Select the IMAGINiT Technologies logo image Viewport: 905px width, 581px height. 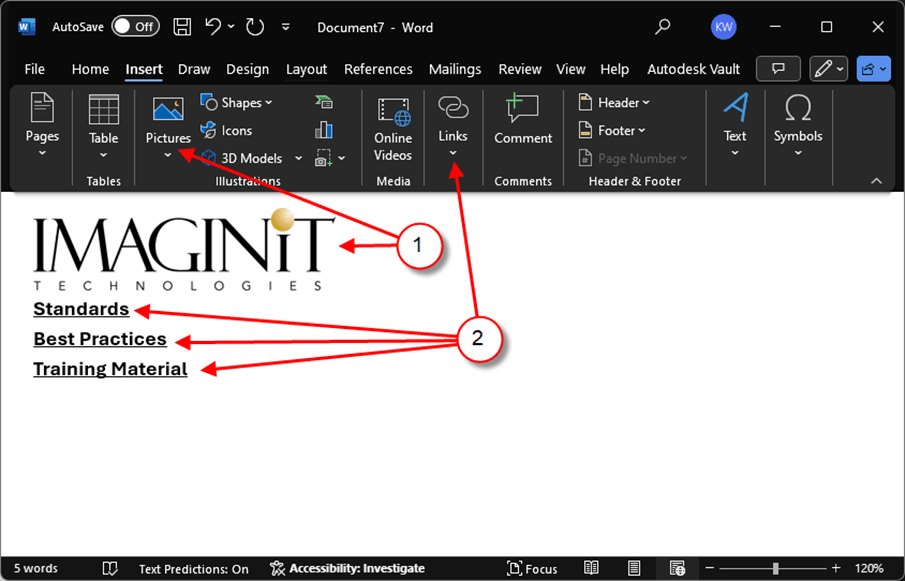[184, 249]
